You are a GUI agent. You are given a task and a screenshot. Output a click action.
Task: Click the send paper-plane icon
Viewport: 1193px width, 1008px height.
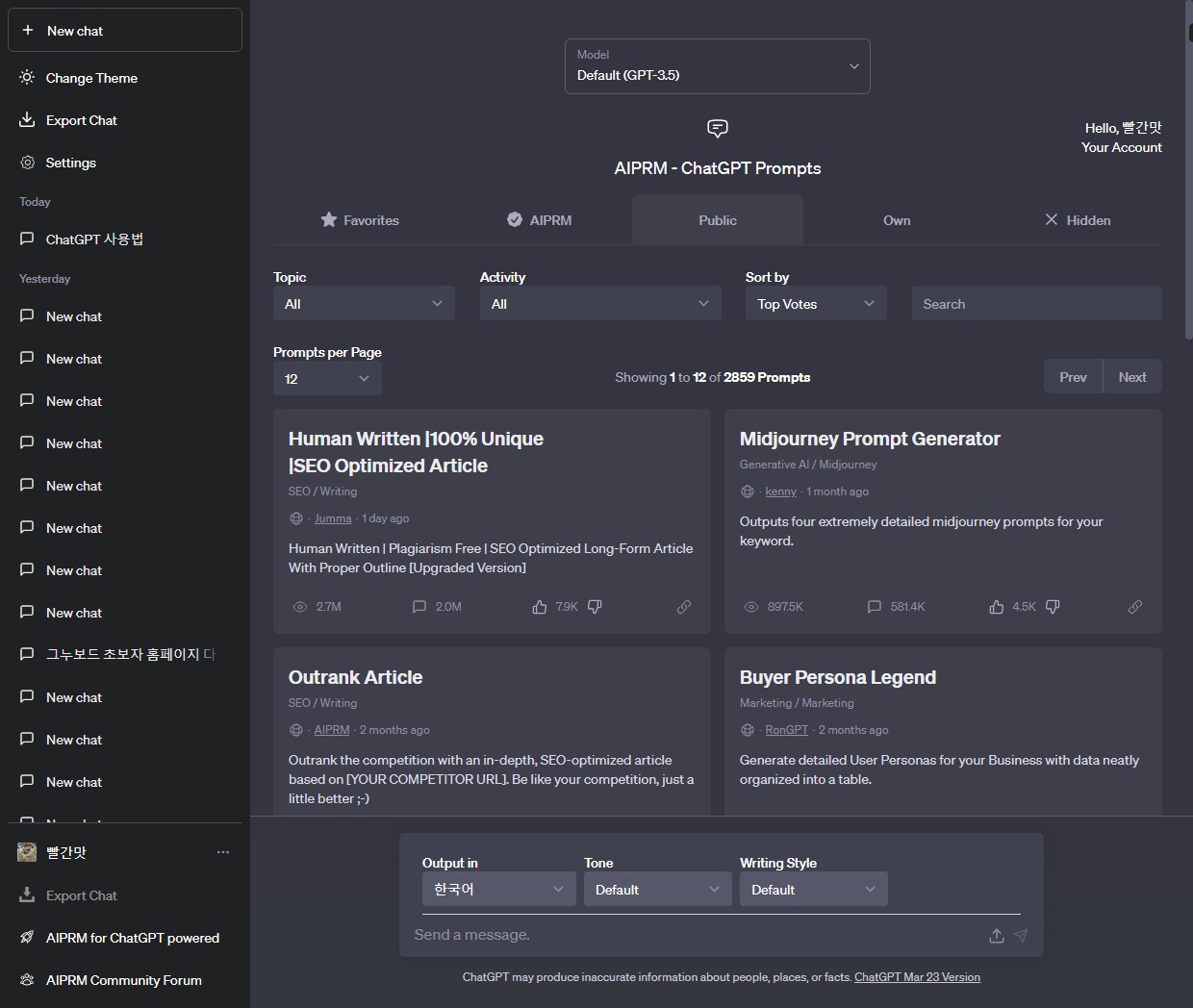click(1021, 936)
